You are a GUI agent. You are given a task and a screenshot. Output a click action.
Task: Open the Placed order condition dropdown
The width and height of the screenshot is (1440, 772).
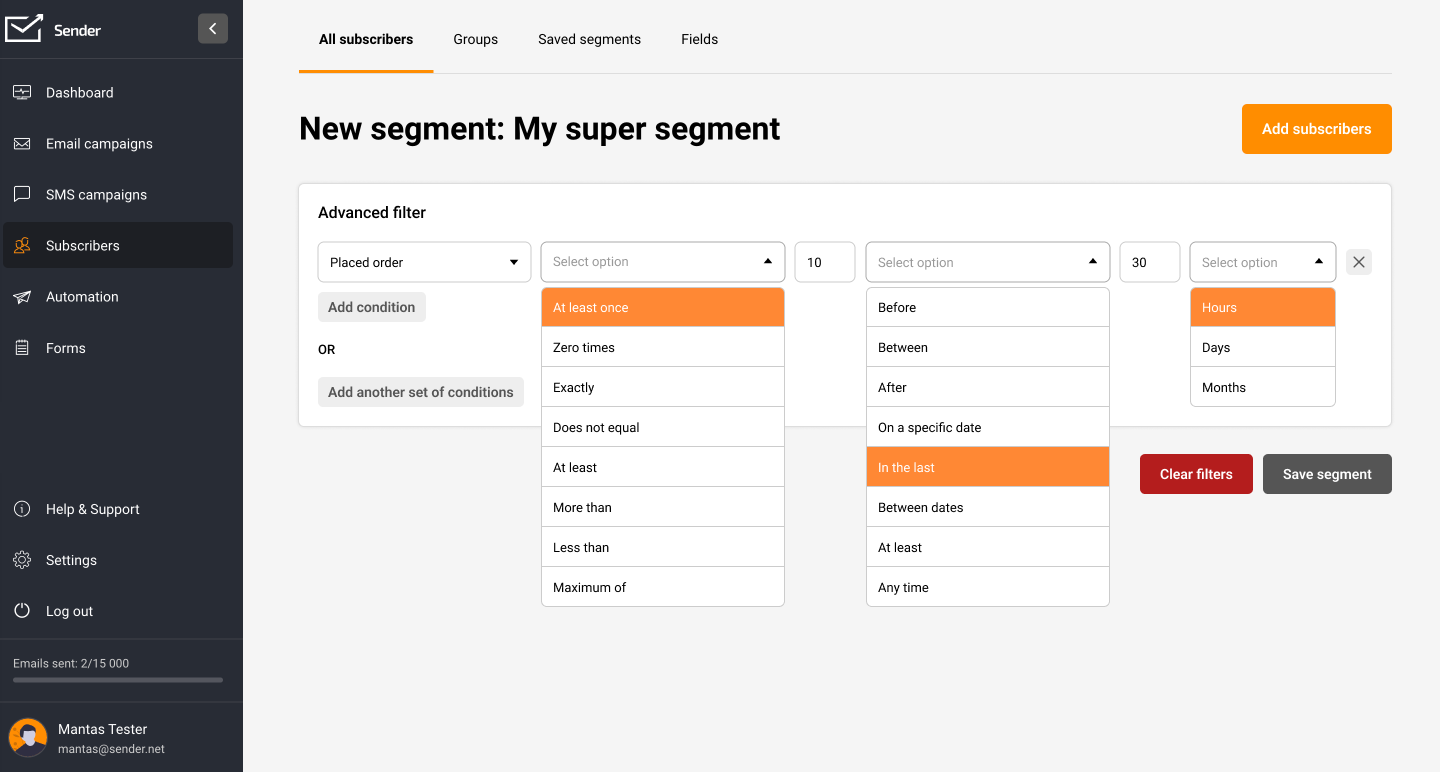pyautogui.click(x=424, y=261)
